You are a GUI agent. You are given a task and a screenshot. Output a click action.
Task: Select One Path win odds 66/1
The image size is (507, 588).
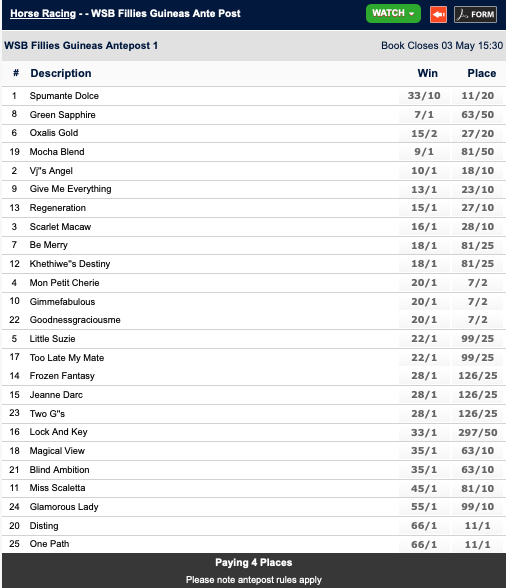pyautogui.click(x=424, y=544)
